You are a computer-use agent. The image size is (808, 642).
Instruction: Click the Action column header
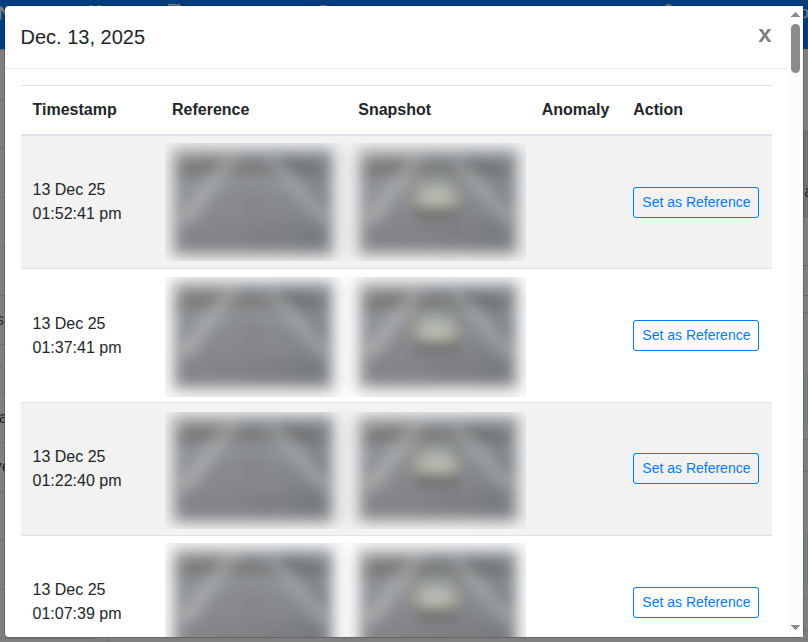(x=657, y=109)
